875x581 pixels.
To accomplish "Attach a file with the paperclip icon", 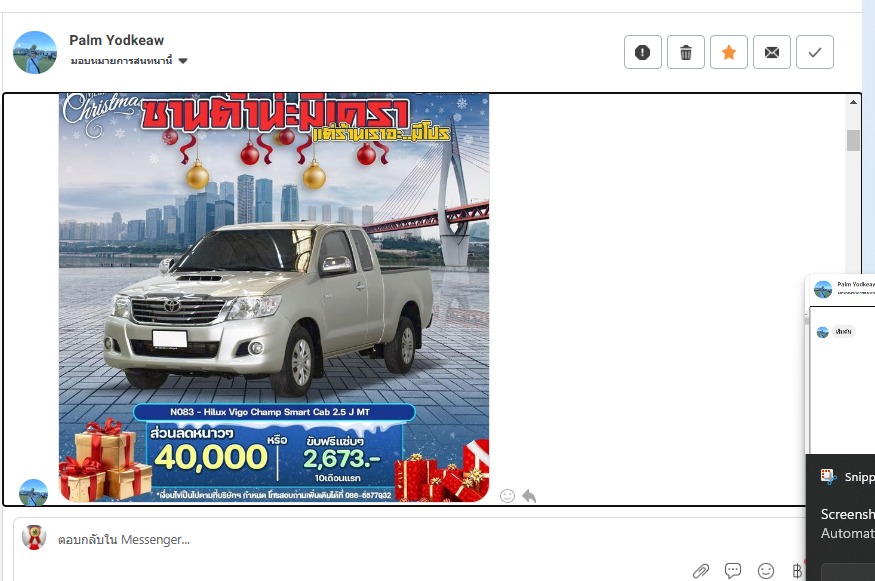I will coord(701,570).
